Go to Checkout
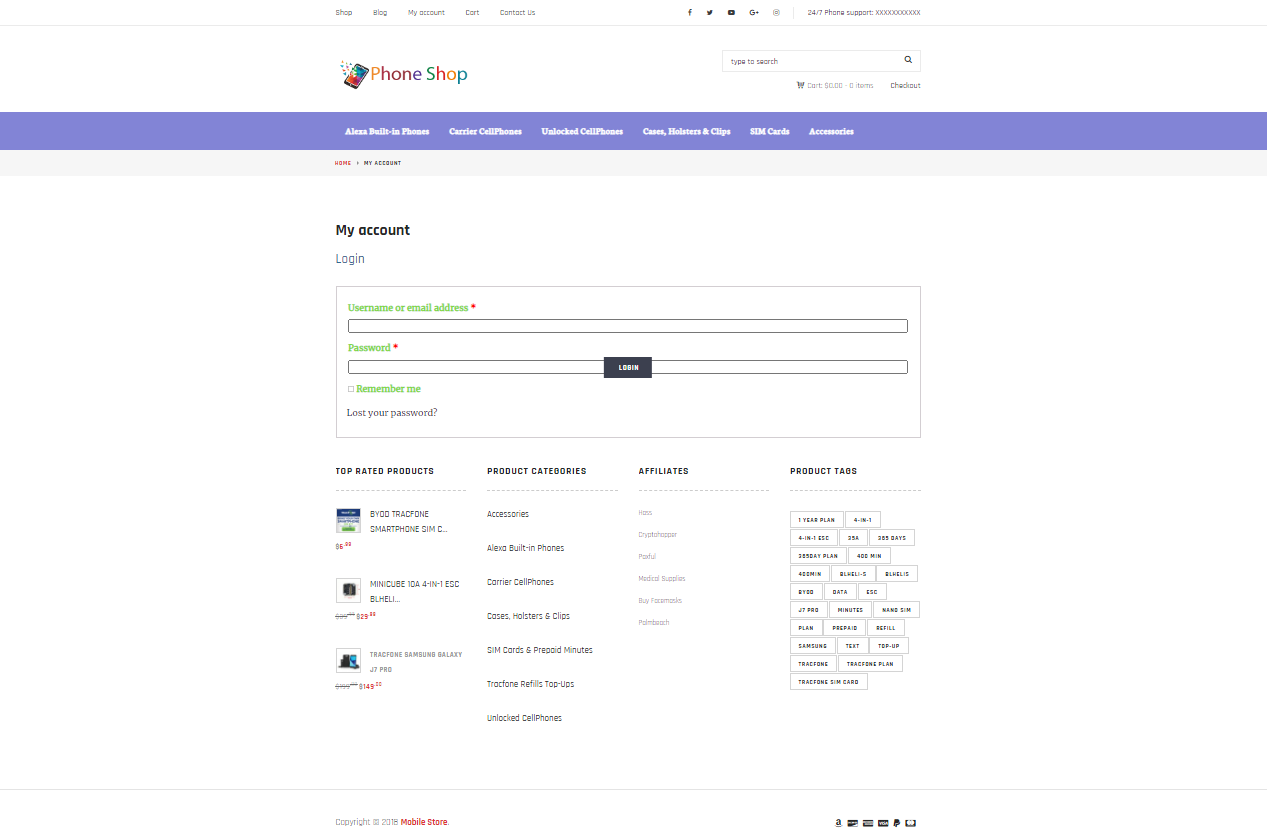 905,86
